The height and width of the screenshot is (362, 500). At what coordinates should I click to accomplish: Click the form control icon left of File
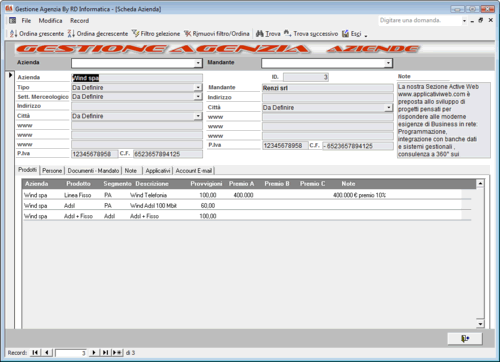(13, 21)
